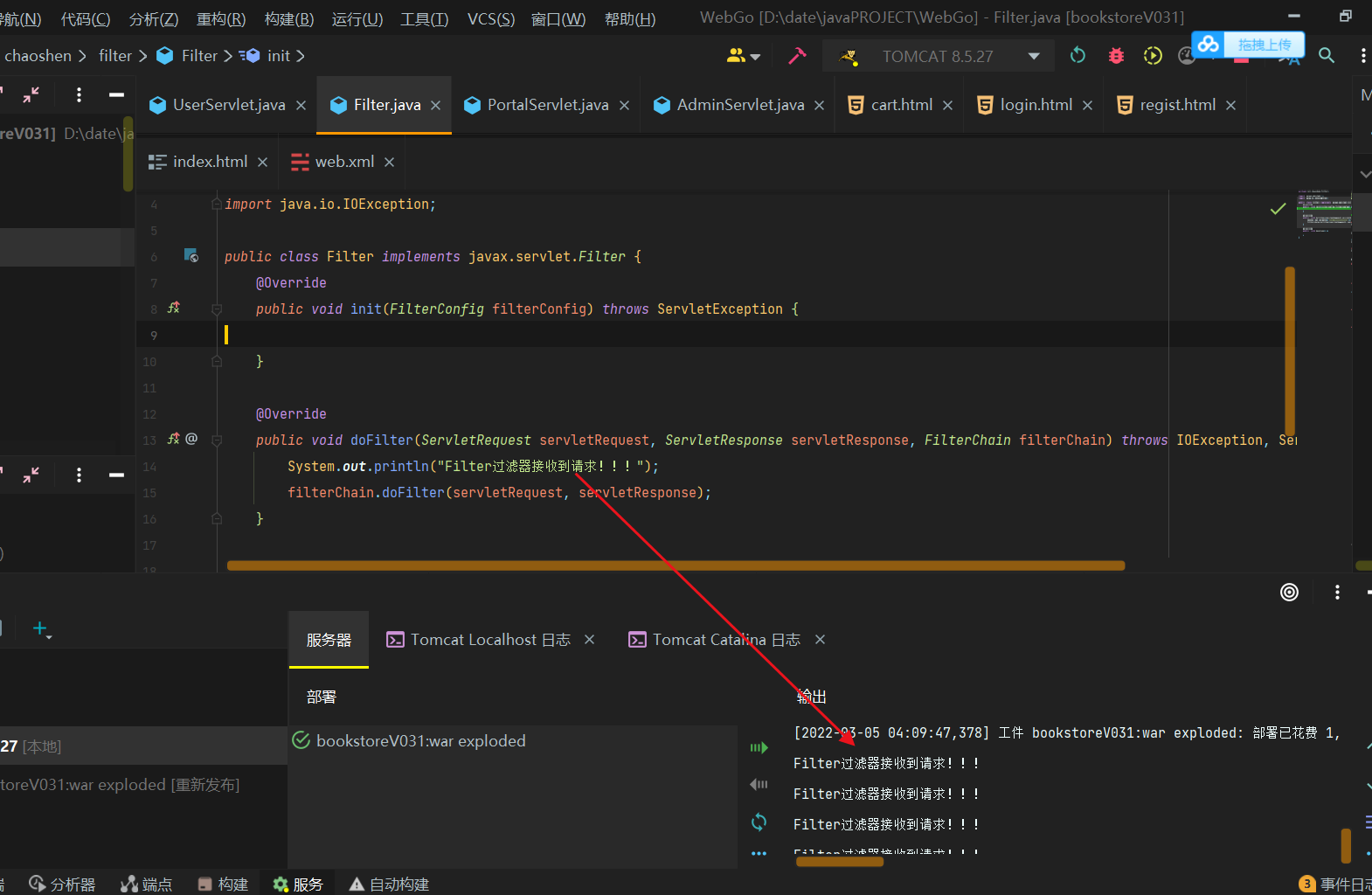
Task: Open the regist.html tab
Action: [1167, 105]
